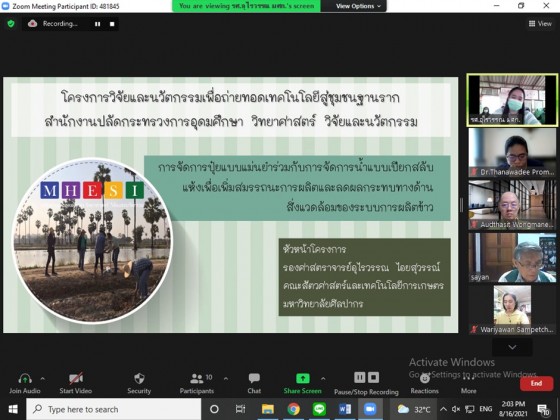
Task: Select the highlighted active speaker video tile
Action: pyautogui.click(x=512, y=100)
